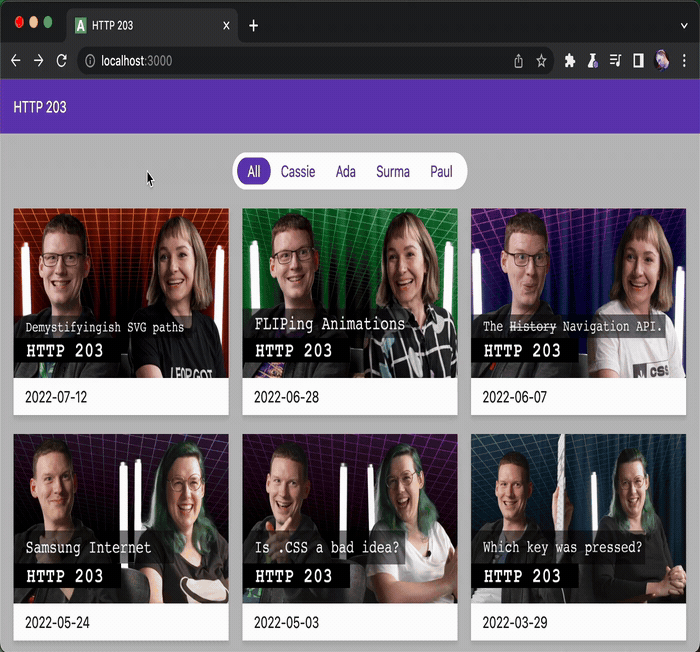Share this page via the share icon
Screen dimensions: 700x652
tap(518, 61)
